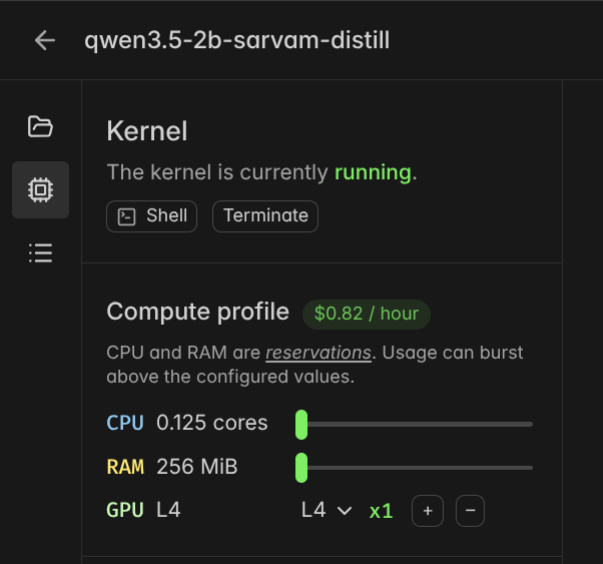603x564 pixels.
Task: Click the reservations link
Action: pyautogui.click(x=318, y=353)
